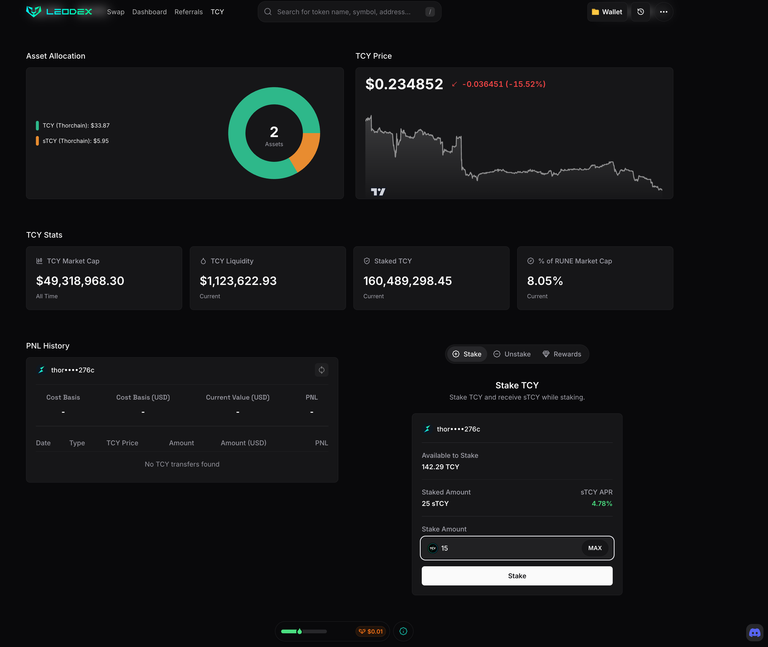The image size is (768, 647).
Task: Click the 4.78% sTCY APR value
Action: 602,503
